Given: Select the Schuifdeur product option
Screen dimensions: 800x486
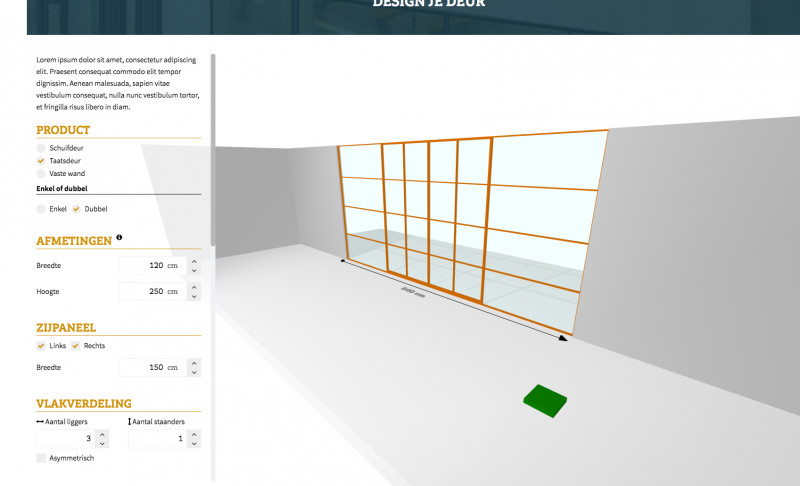Looking at the screenshot, I should [41, 148].
